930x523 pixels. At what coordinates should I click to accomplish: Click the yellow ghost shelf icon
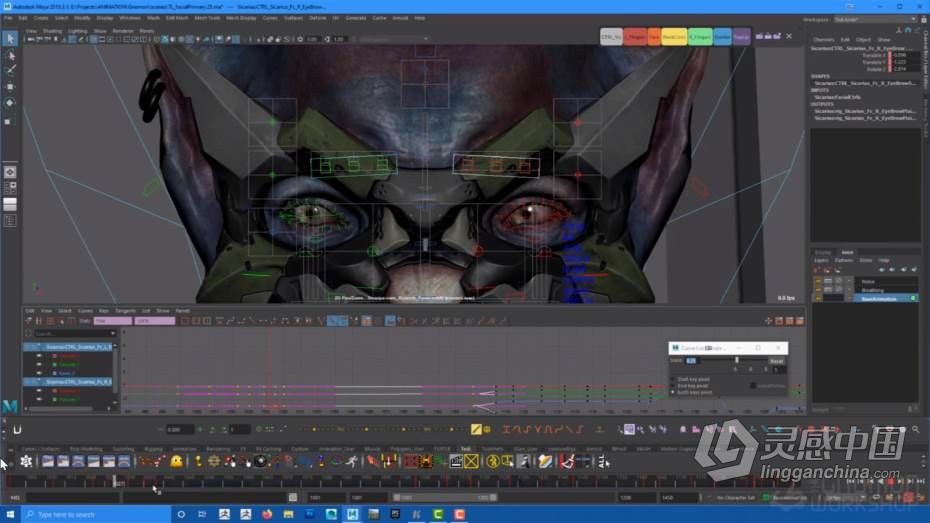tap(176, 461)
